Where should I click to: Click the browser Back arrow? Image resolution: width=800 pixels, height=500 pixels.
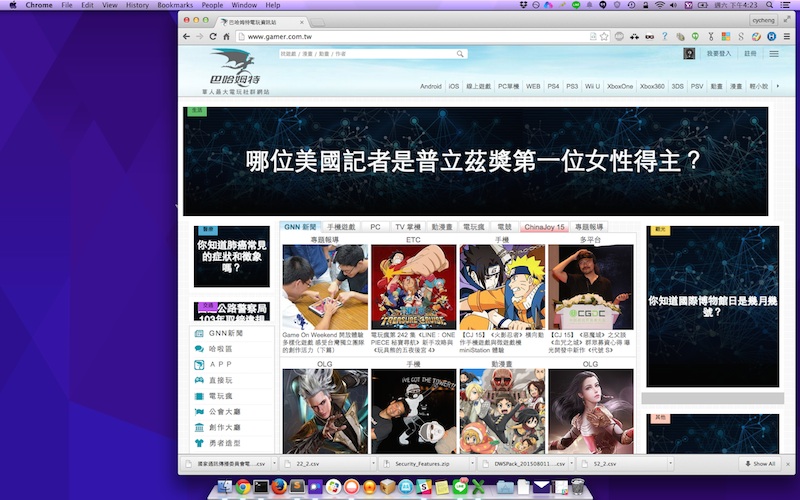186,37
